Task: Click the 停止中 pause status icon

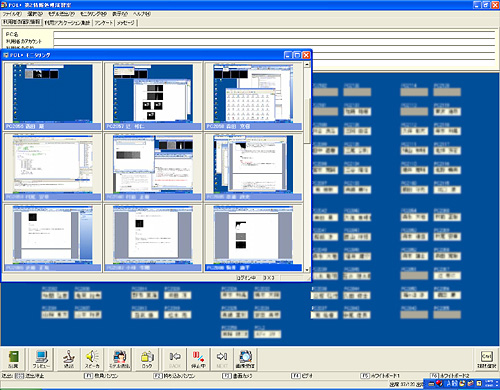Action: 198,359
